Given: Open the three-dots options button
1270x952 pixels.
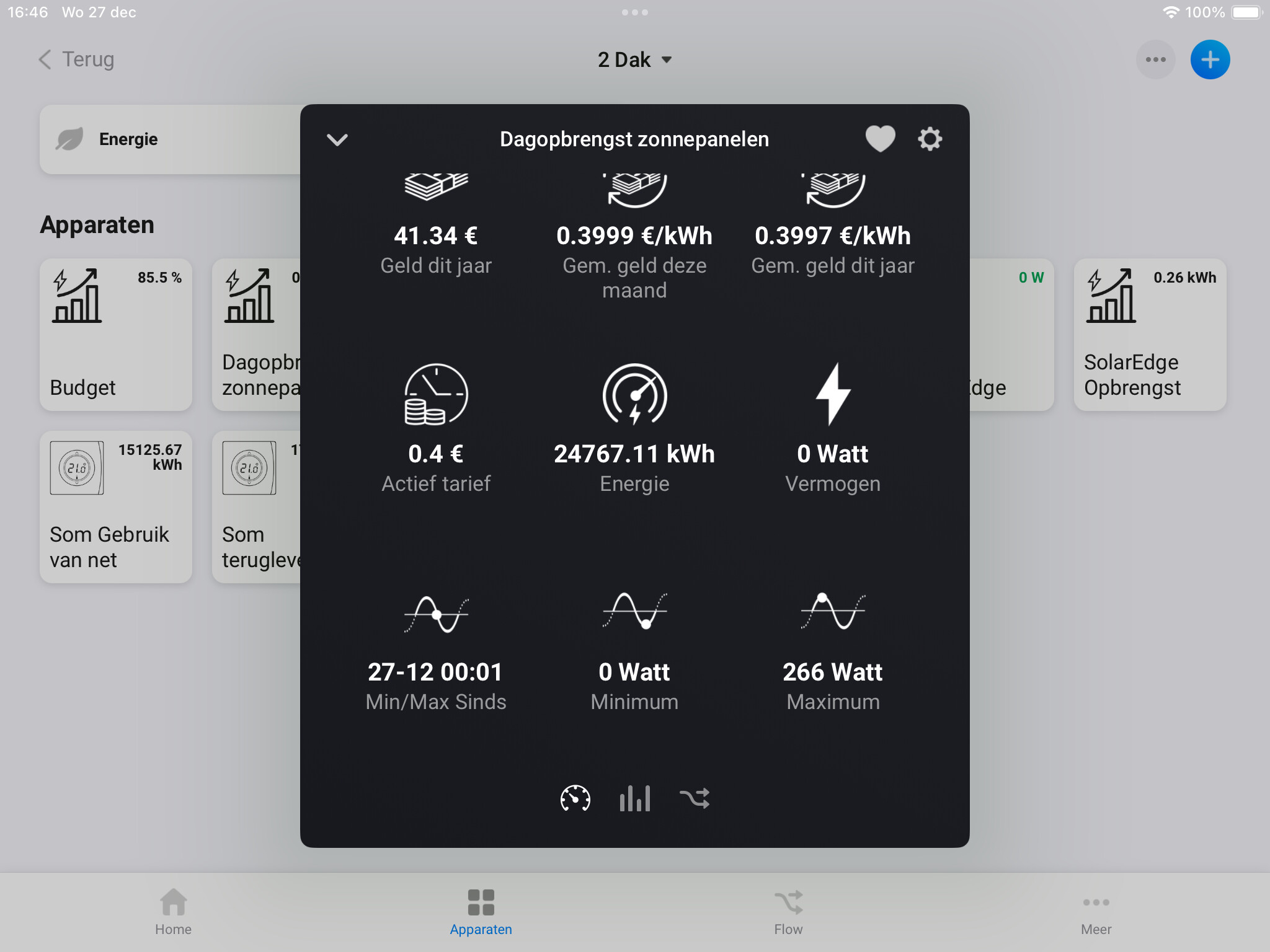Looking at the screenshot, I should point(1155,59).
